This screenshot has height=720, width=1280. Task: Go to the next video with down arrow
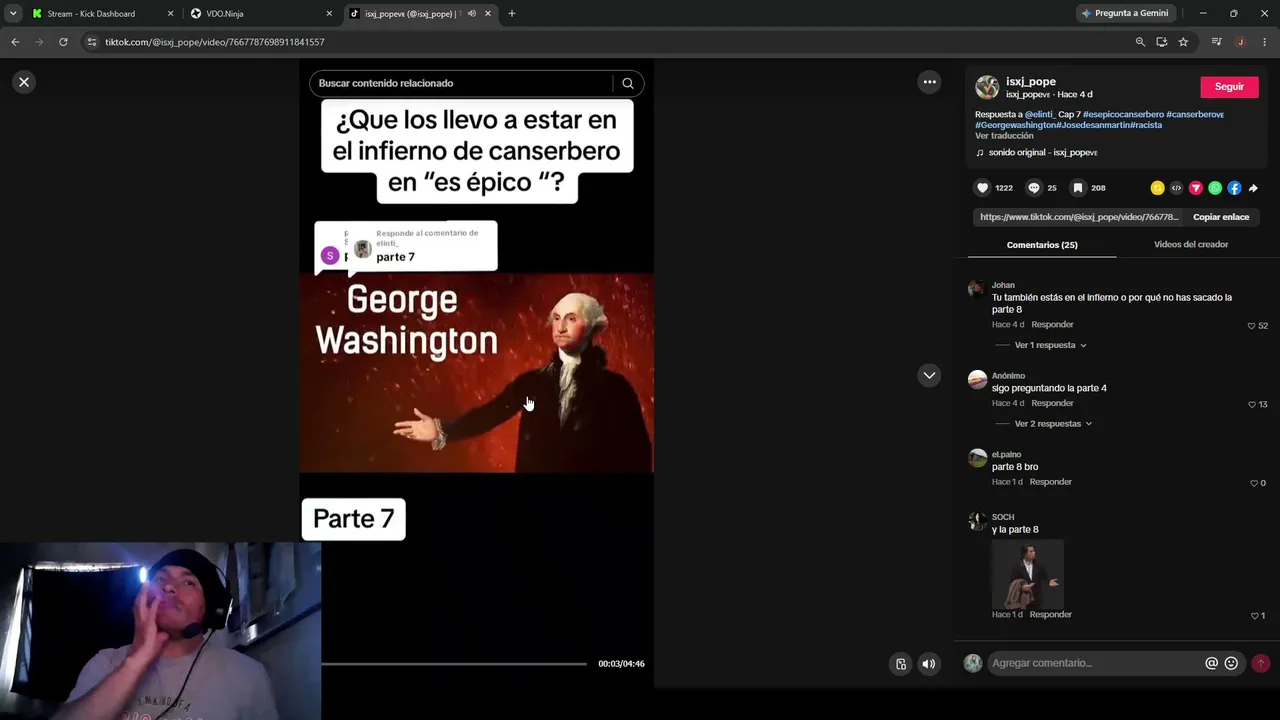(929, 375)
